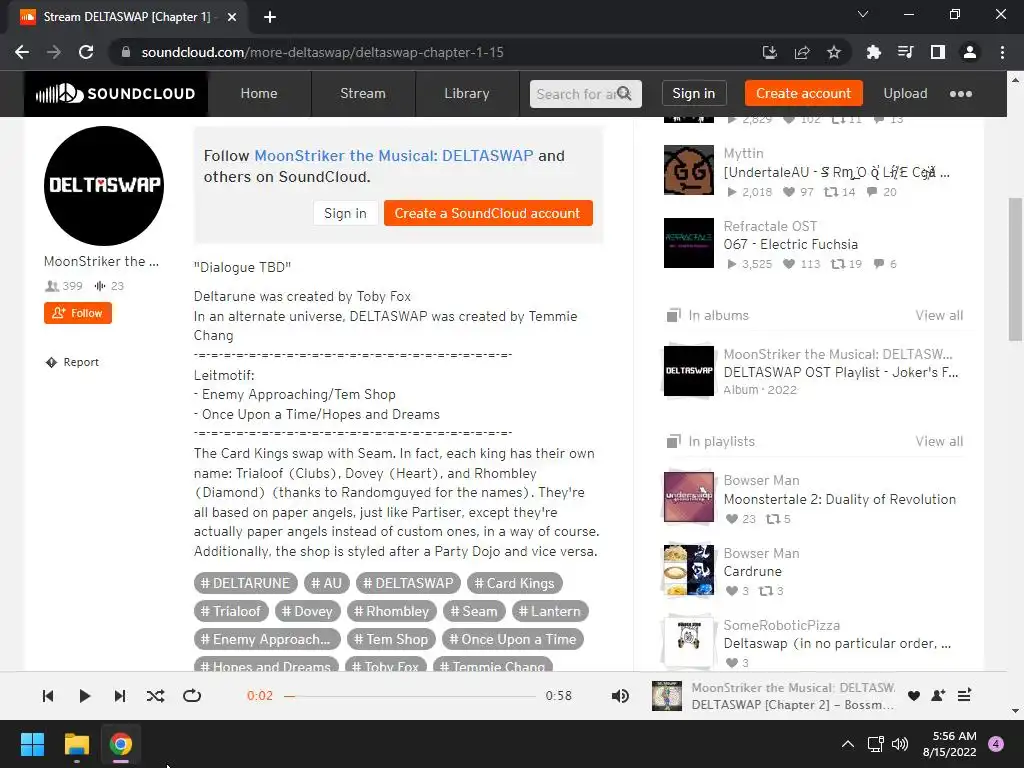Toggle the Chrome side panel

[938, 52]
